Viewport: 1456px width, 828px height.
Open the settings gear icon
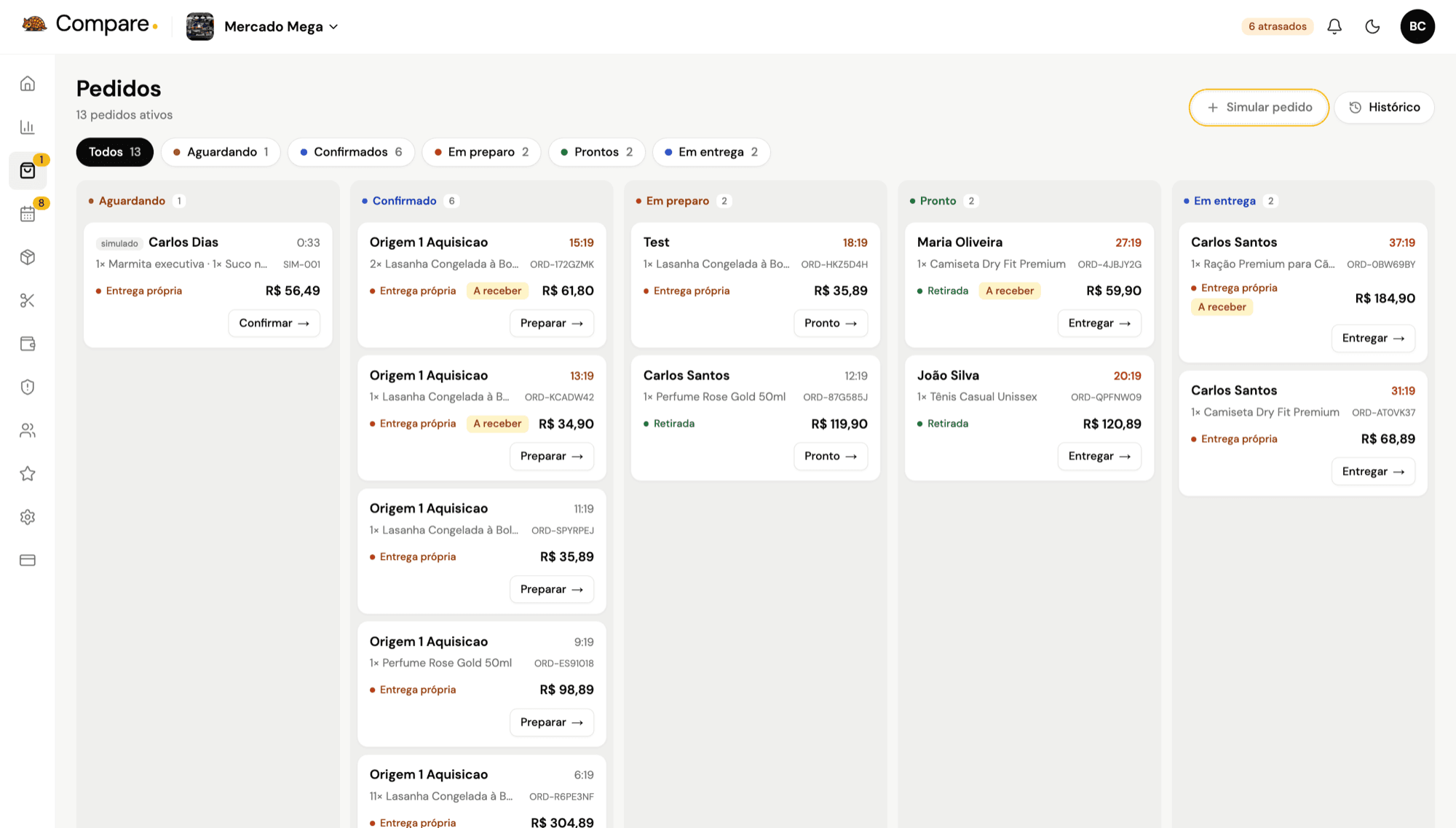tap(28, 517)
